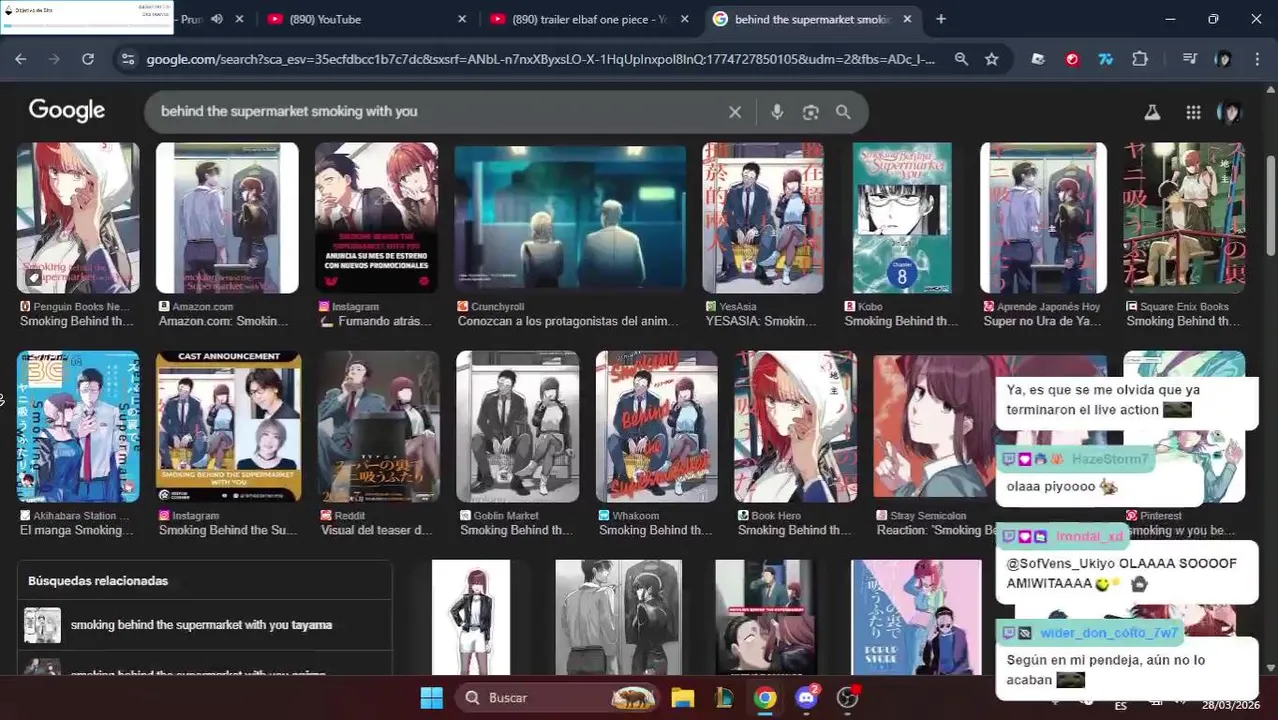Viewport: 1278px width, 720px height.
Task: Open the Square Enix Books result
Action: pyautogui.click(x=1184, y=218)
